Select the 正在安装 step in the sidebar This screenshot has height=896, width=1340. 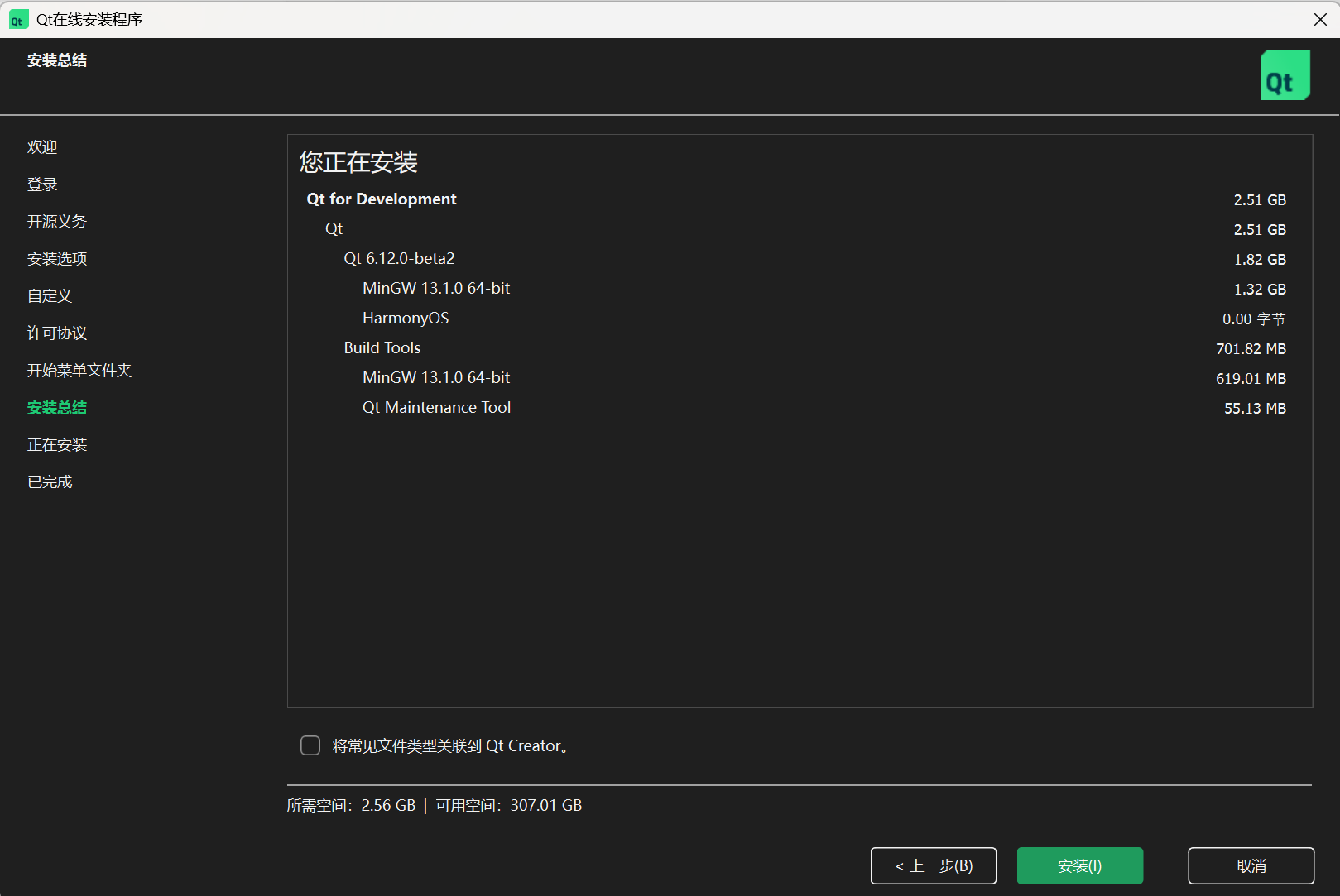tap(57, 445)
